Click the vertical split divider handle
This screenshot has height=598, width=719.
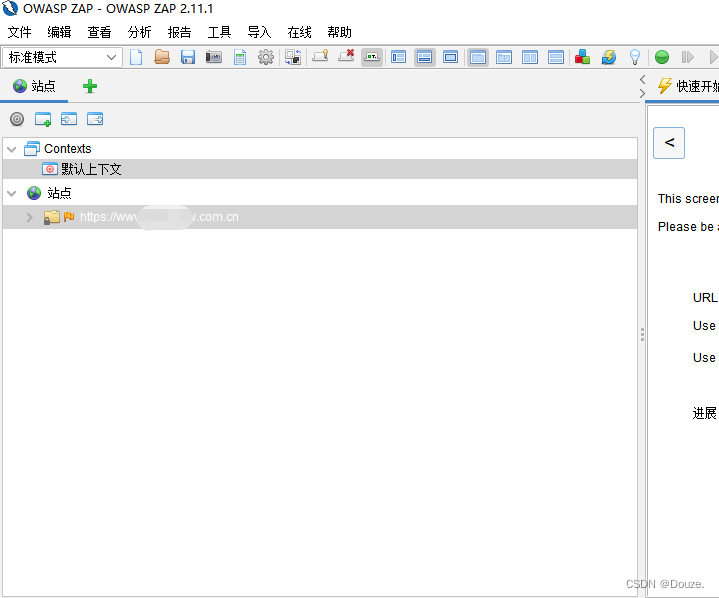tap(642, 334)
